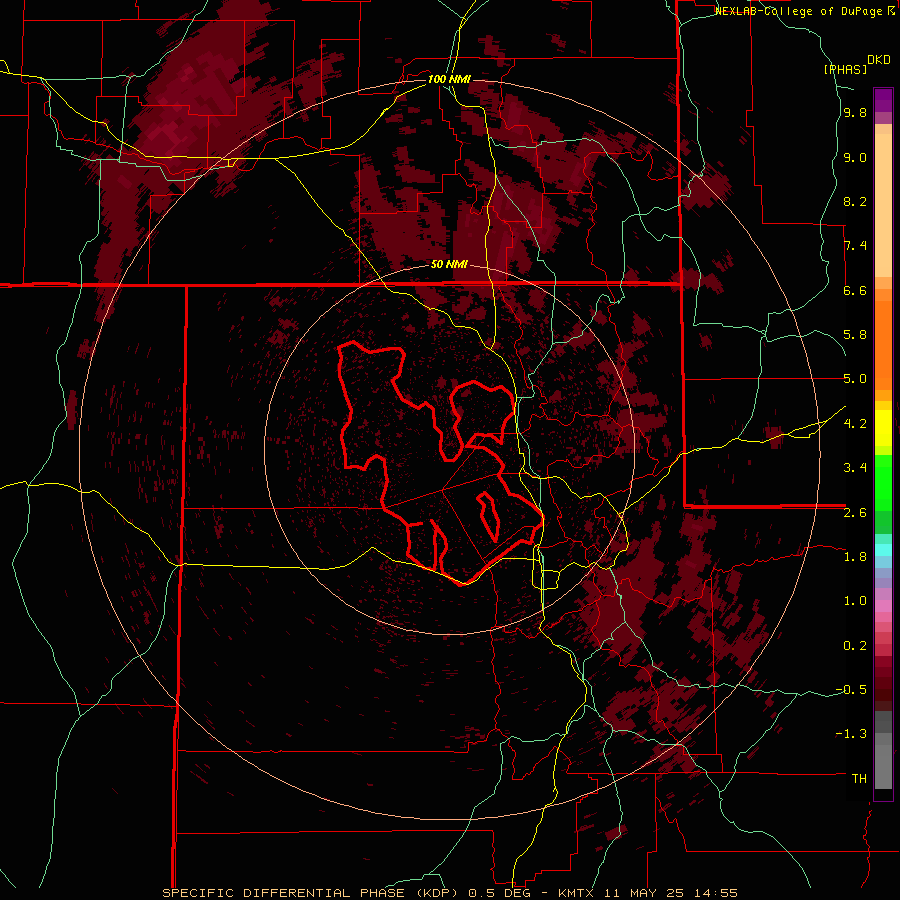Click the "7.4" value on the color scale
Image resolution: width=900 pixels, height=900 pixels.
pyautogui.click(x=855, y=246)
